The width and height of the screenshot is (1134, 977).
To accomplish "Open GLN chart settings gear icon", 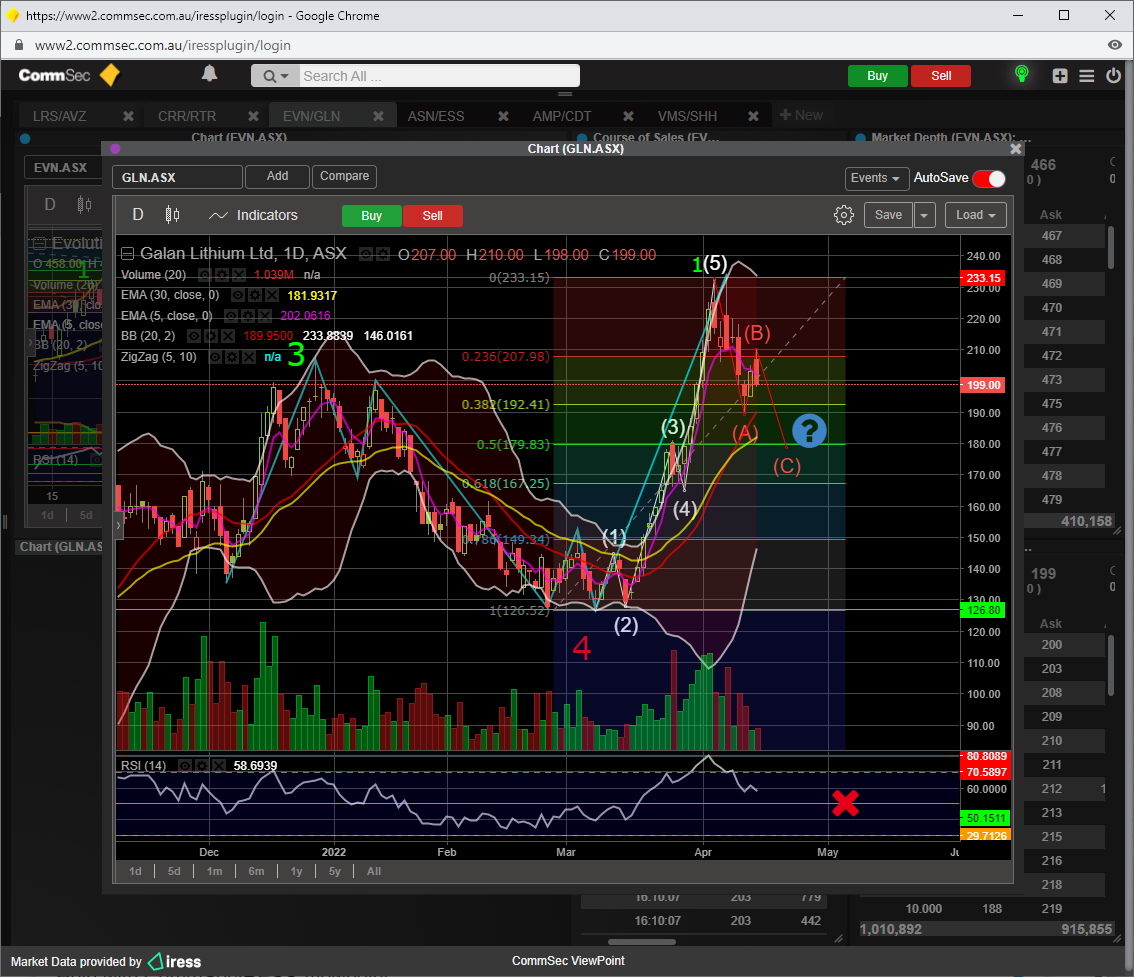I will click(844, 215).
